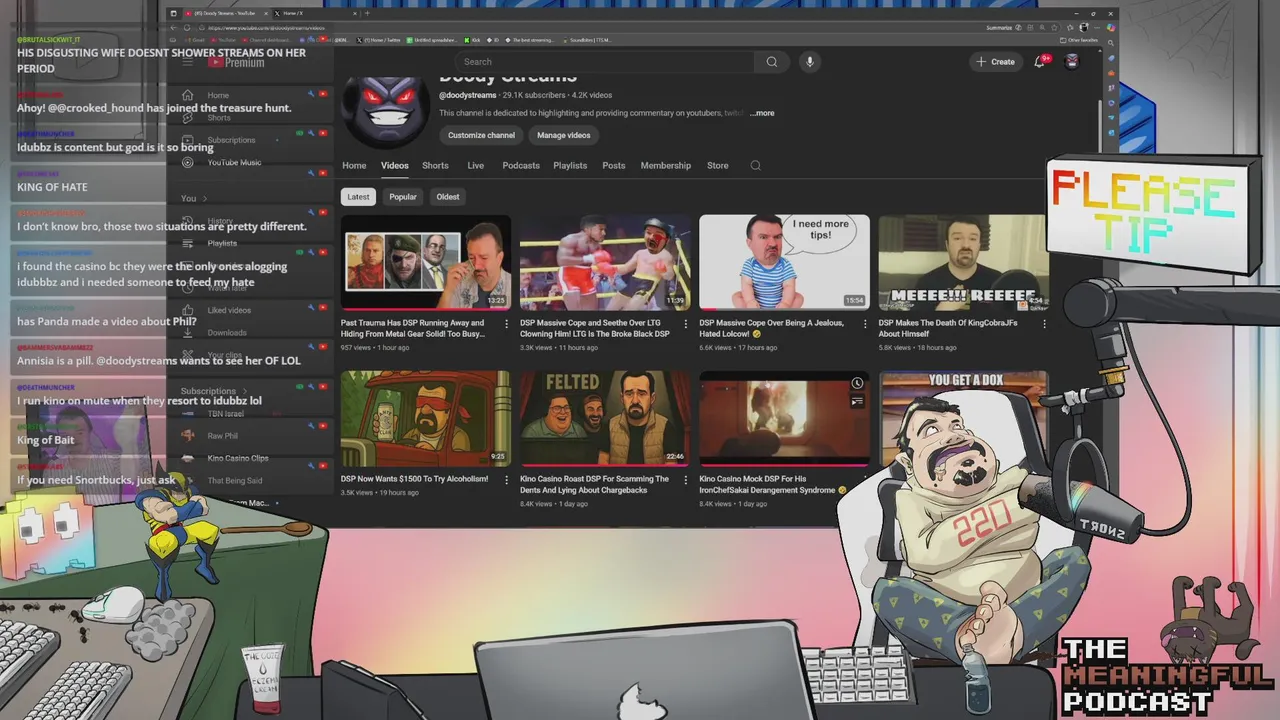This screenshot has height=720, width=1280.
Task: Expand the You section chevron
Action: click(204, 199)
